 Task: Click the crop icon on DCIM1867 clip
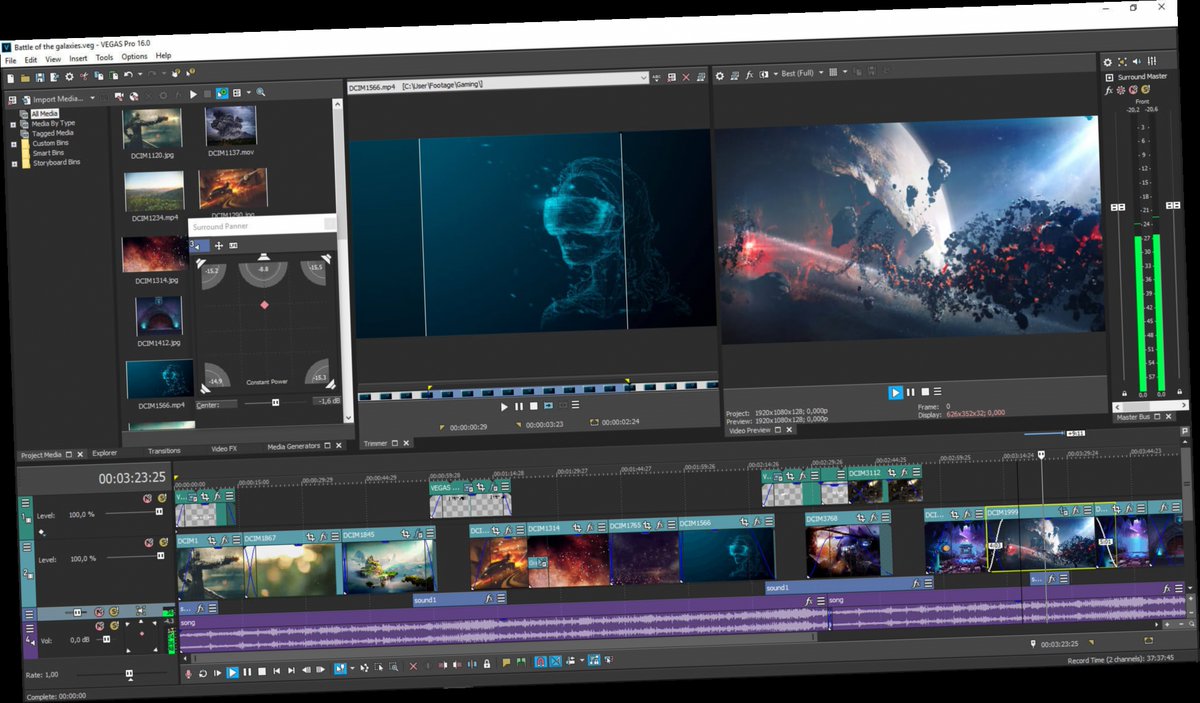pos(311,537)
